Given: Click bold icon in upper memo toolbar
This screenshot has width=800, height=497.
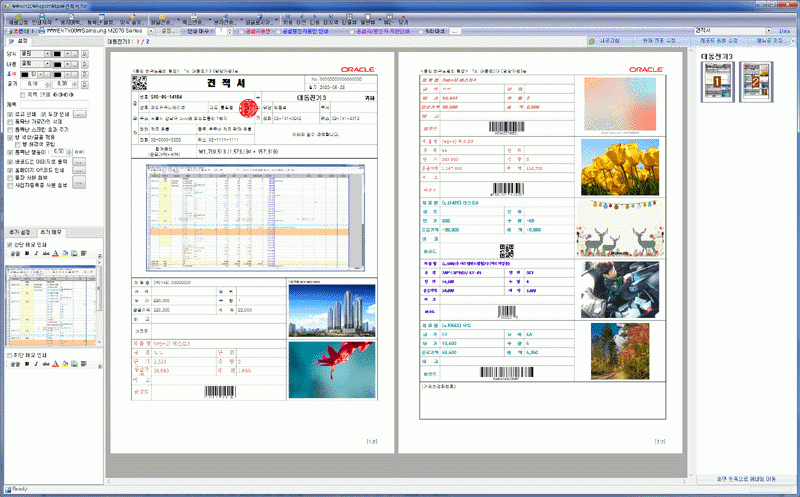Looking at the screenshot, I should click(27, 253).
